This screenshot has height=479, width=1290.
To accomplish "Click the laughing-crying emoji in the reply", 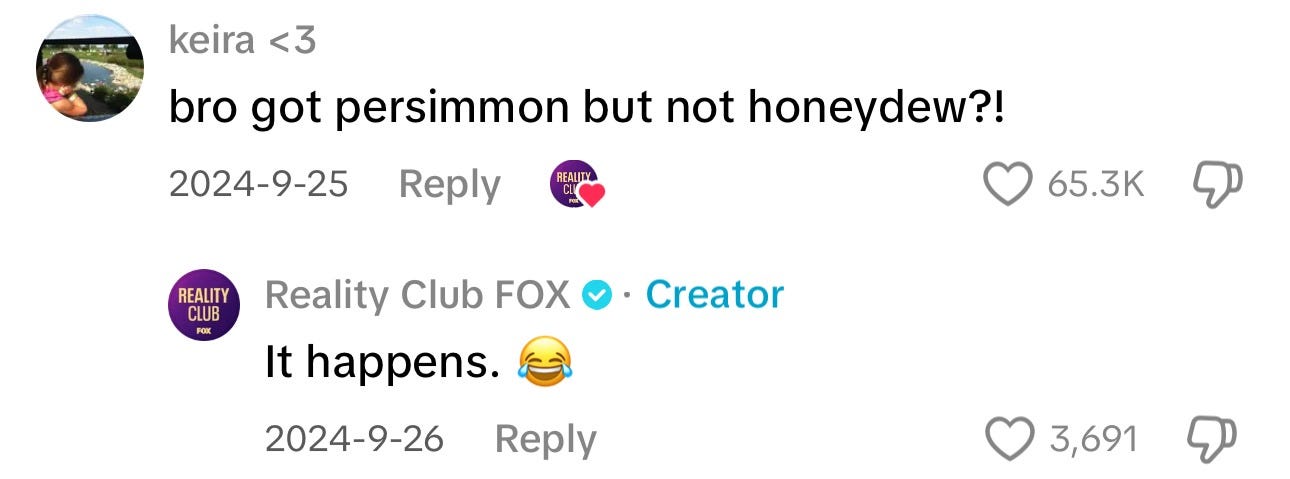I will coord(544,364).
